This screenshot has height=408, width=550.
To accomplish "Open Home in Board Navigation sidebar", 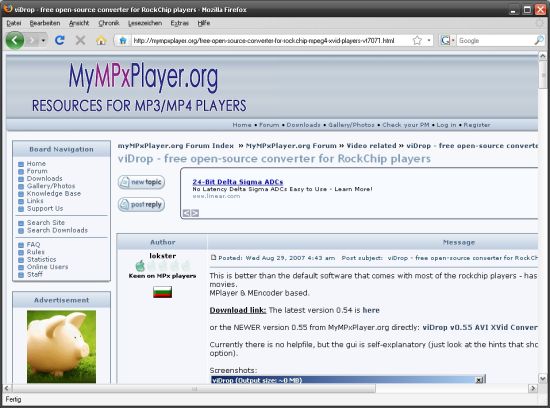I will click(x=36, y=163).
